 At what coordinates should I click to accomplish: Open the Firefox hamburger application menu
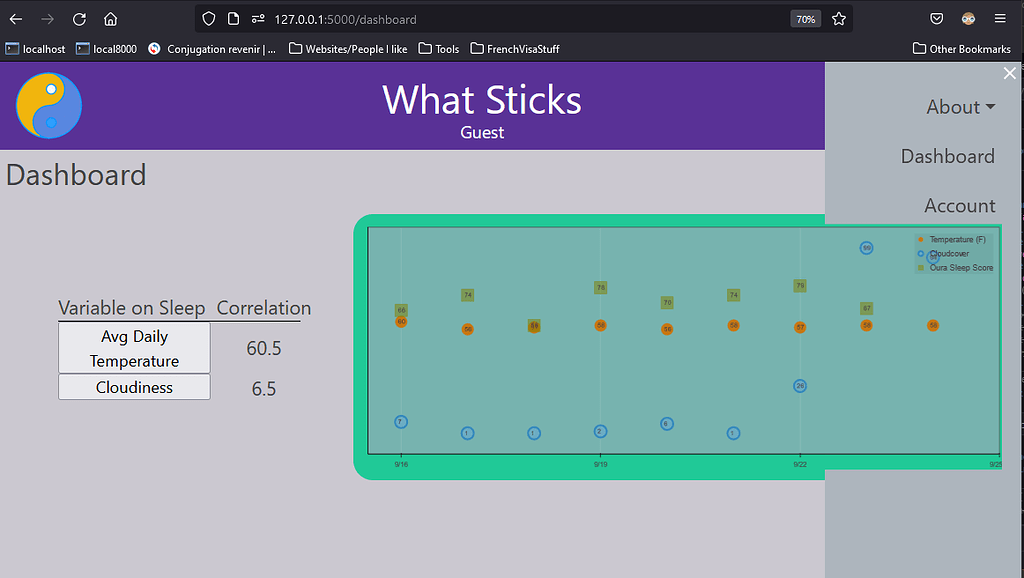point(1000,19)
